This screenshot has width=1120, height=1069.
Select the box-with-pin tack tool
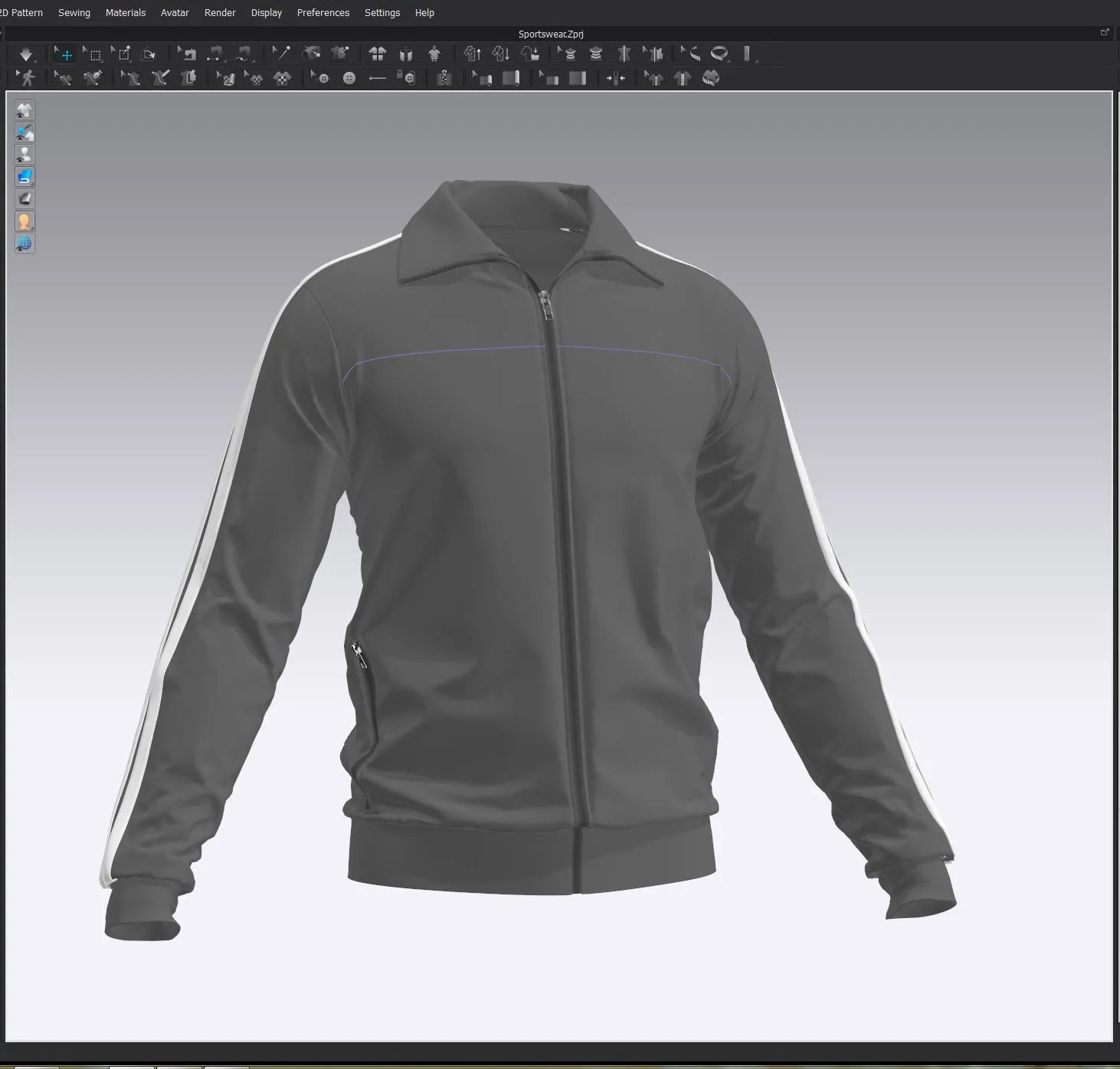[x=121, y=54]
